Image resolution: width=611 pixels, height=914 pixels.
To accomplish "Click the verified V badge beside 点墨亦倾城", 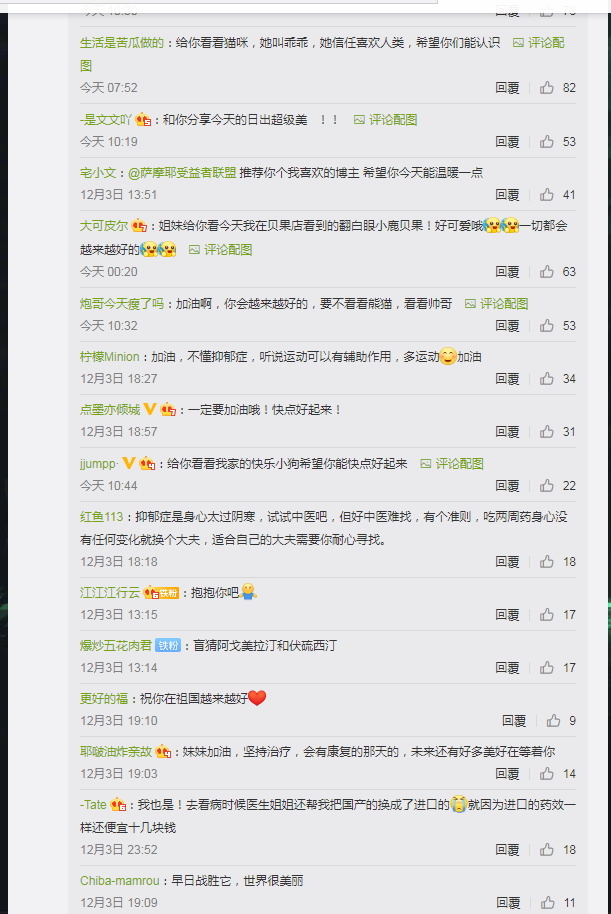I will [x=150, y=410].
